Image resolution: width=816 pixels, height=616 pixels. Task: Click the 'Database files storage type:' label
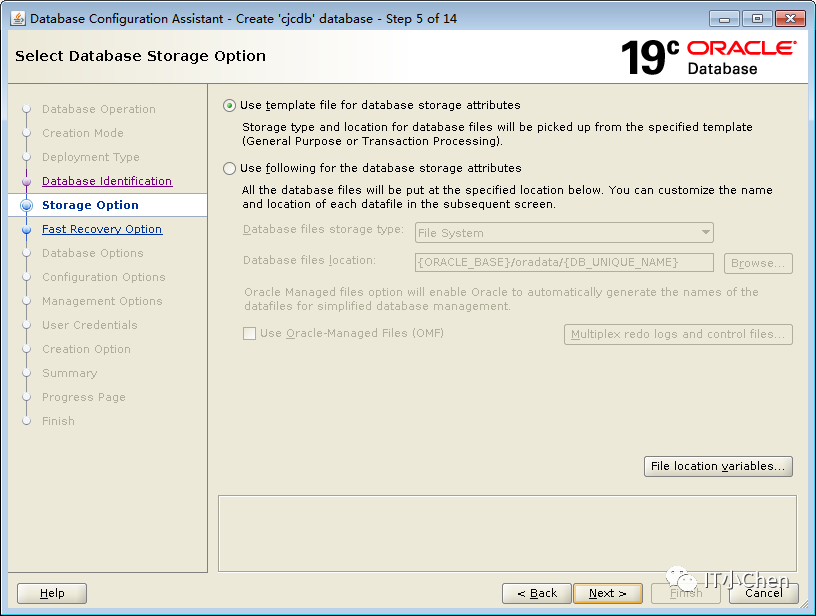click(323, 229)
